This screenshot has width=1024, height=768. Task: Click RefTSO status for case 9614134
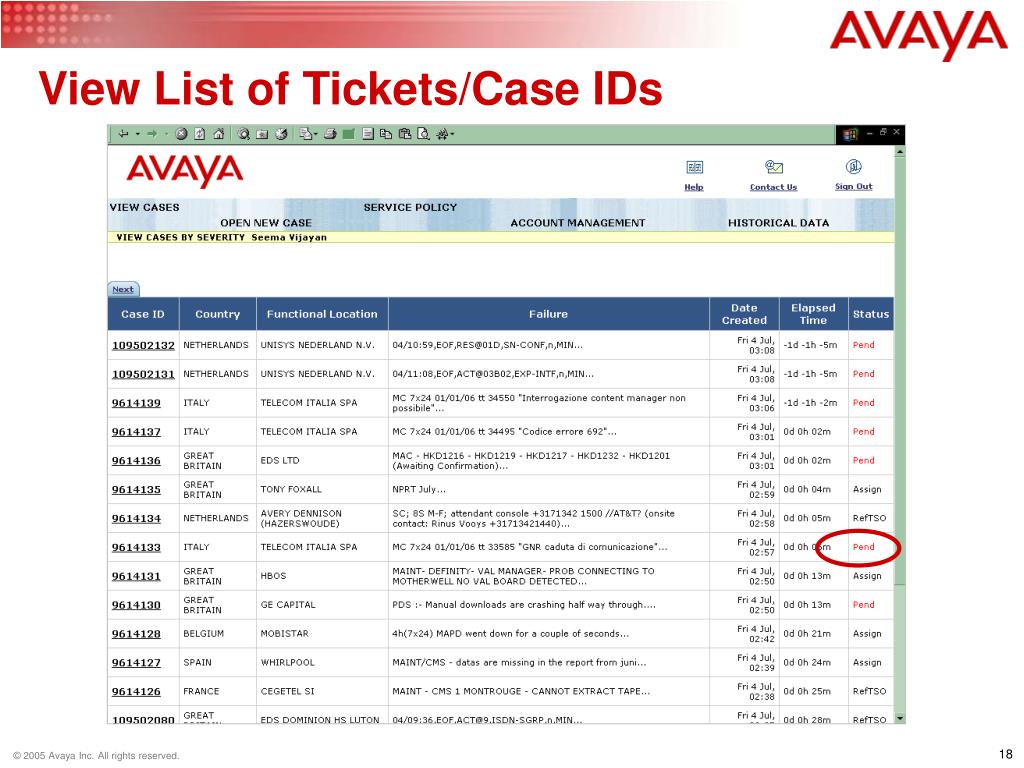coord(869,518)
